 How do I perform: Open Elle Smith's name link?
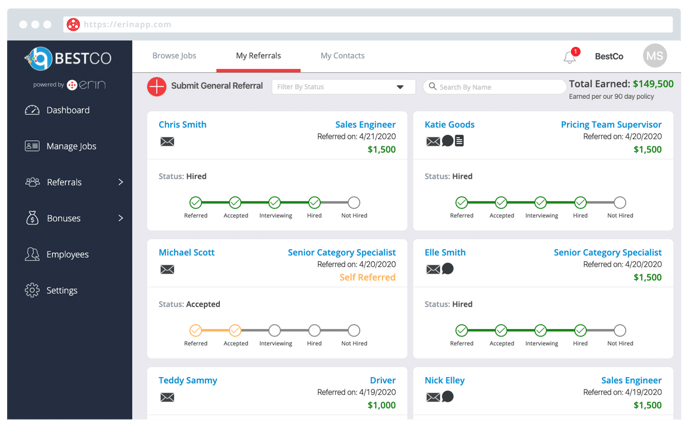[x=445, y=252]
